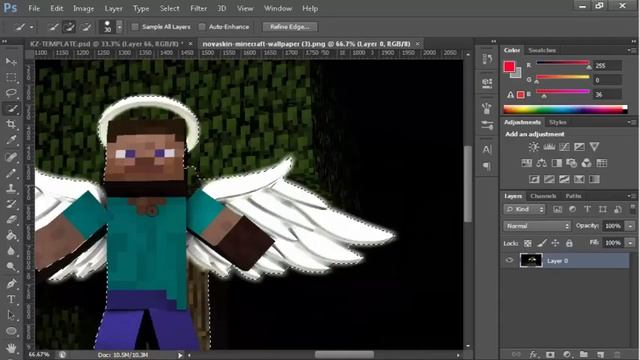Click the foreground red color swatch
The image size is (640, 360).
[x=509, y=66]
